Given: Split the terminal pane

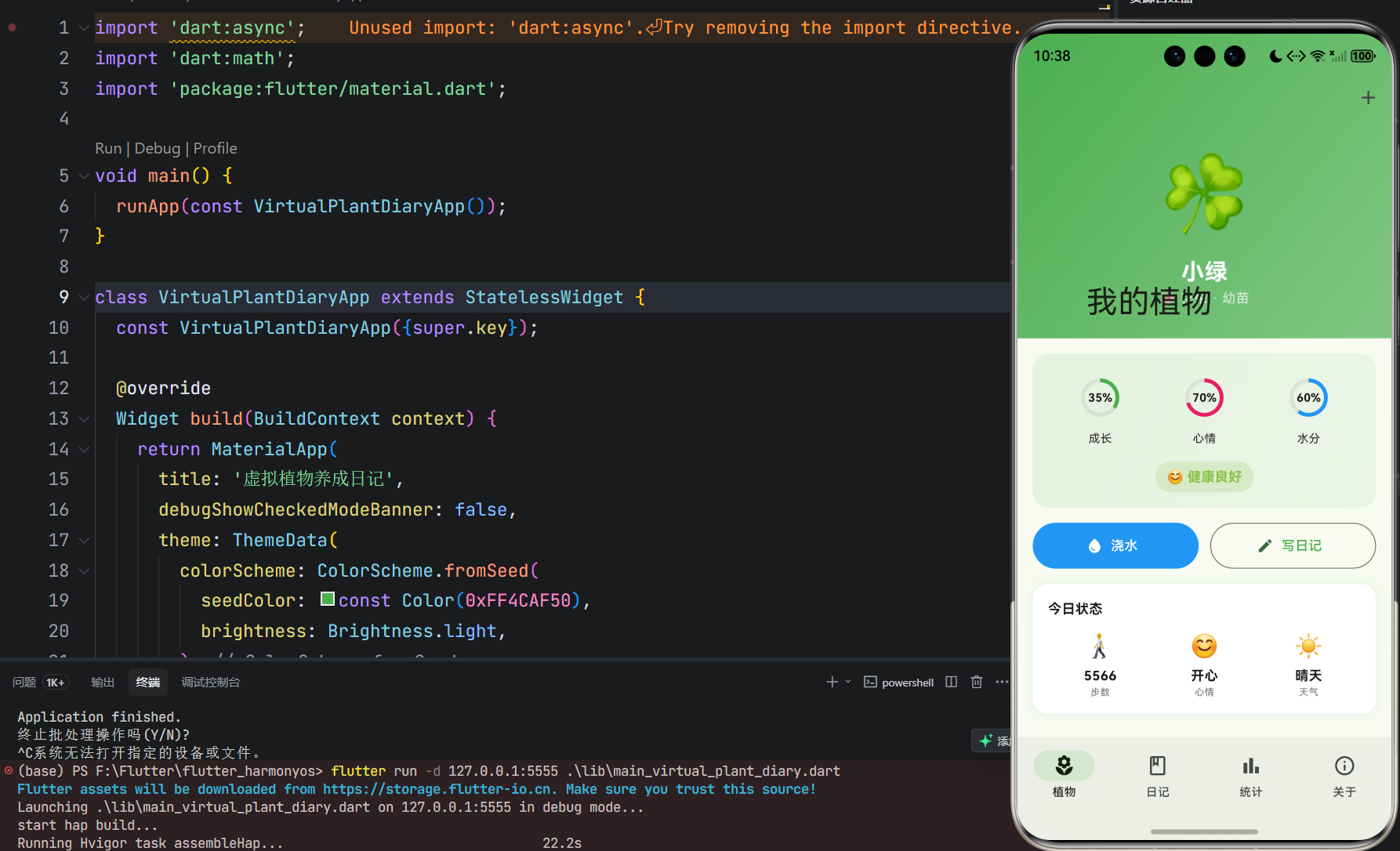Looking at the screenshot, I should pos(952,683).
